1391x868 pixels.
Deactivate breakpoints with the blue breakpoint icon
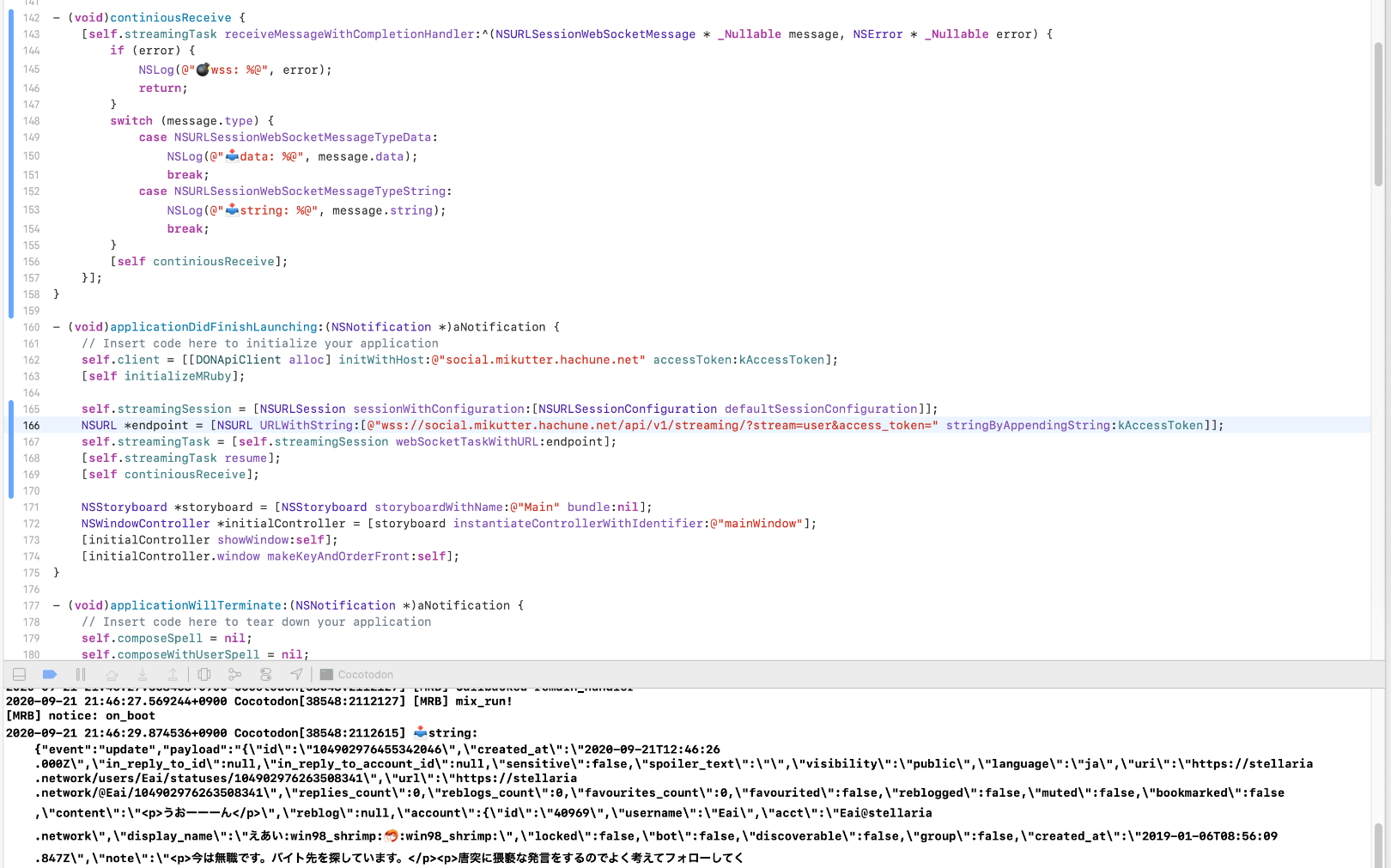click(x=50, y=675)
